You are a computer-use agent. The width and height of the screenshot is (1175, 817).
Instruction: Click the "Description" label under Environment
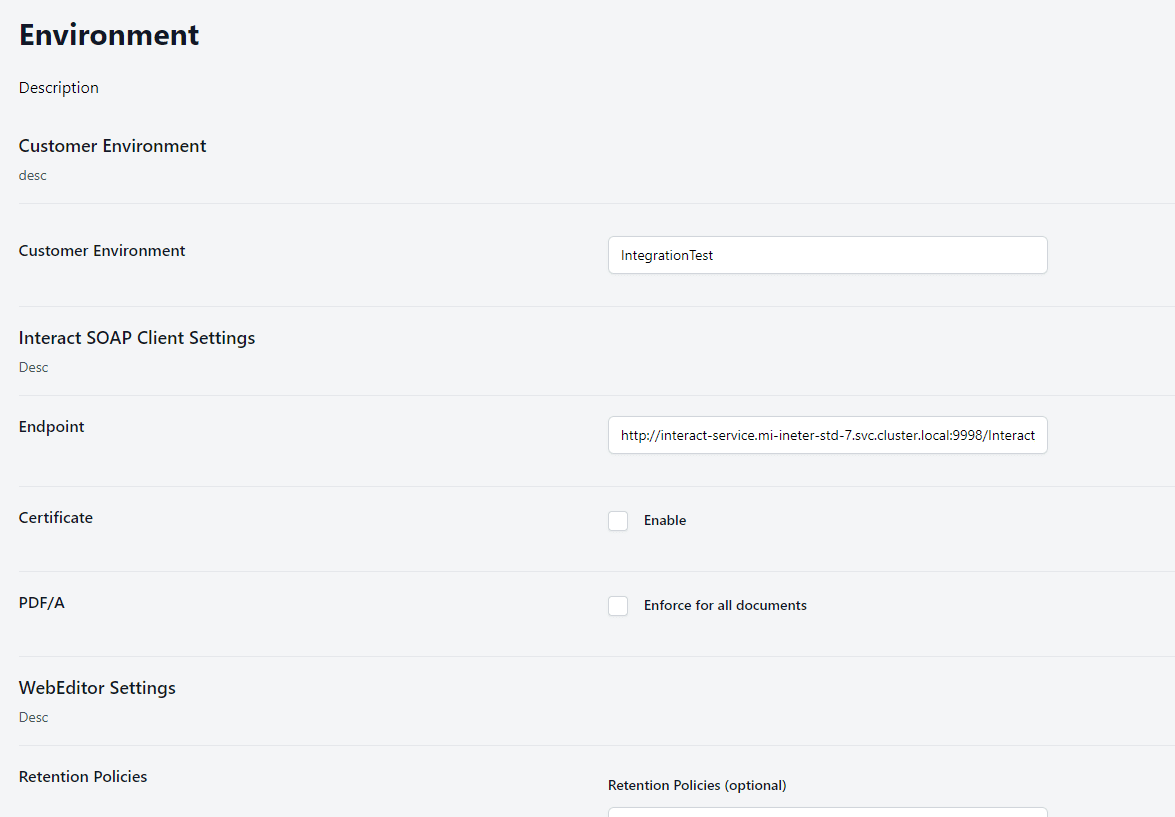(58, 88)
